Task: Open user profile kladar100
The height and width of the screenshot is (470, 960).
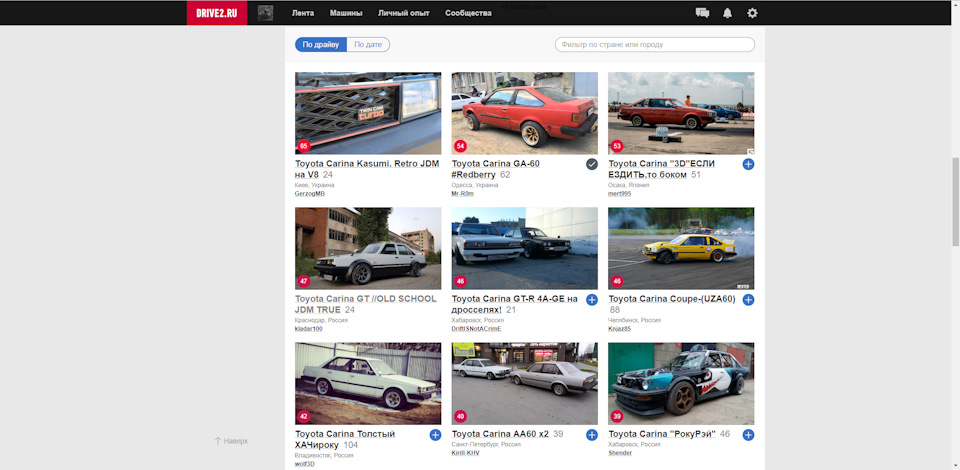Action: point(309,329)
